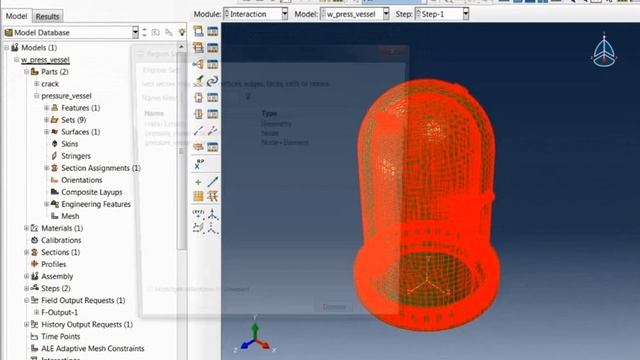Expand the crack part node

click(x=36, y=84)
